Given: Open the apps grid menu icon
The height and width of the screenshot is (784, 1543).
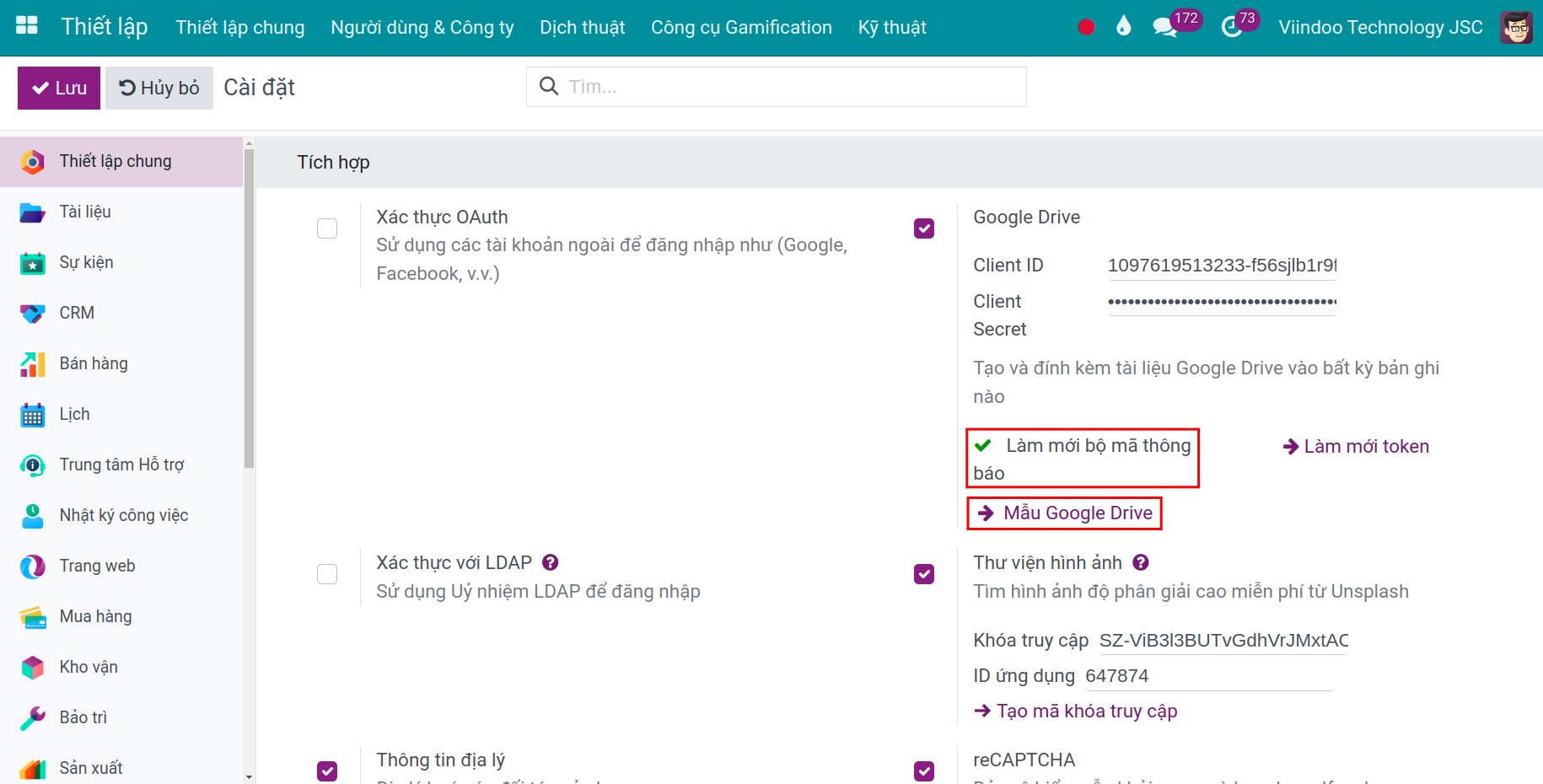Looking at the screenshot, I should 27,25.
